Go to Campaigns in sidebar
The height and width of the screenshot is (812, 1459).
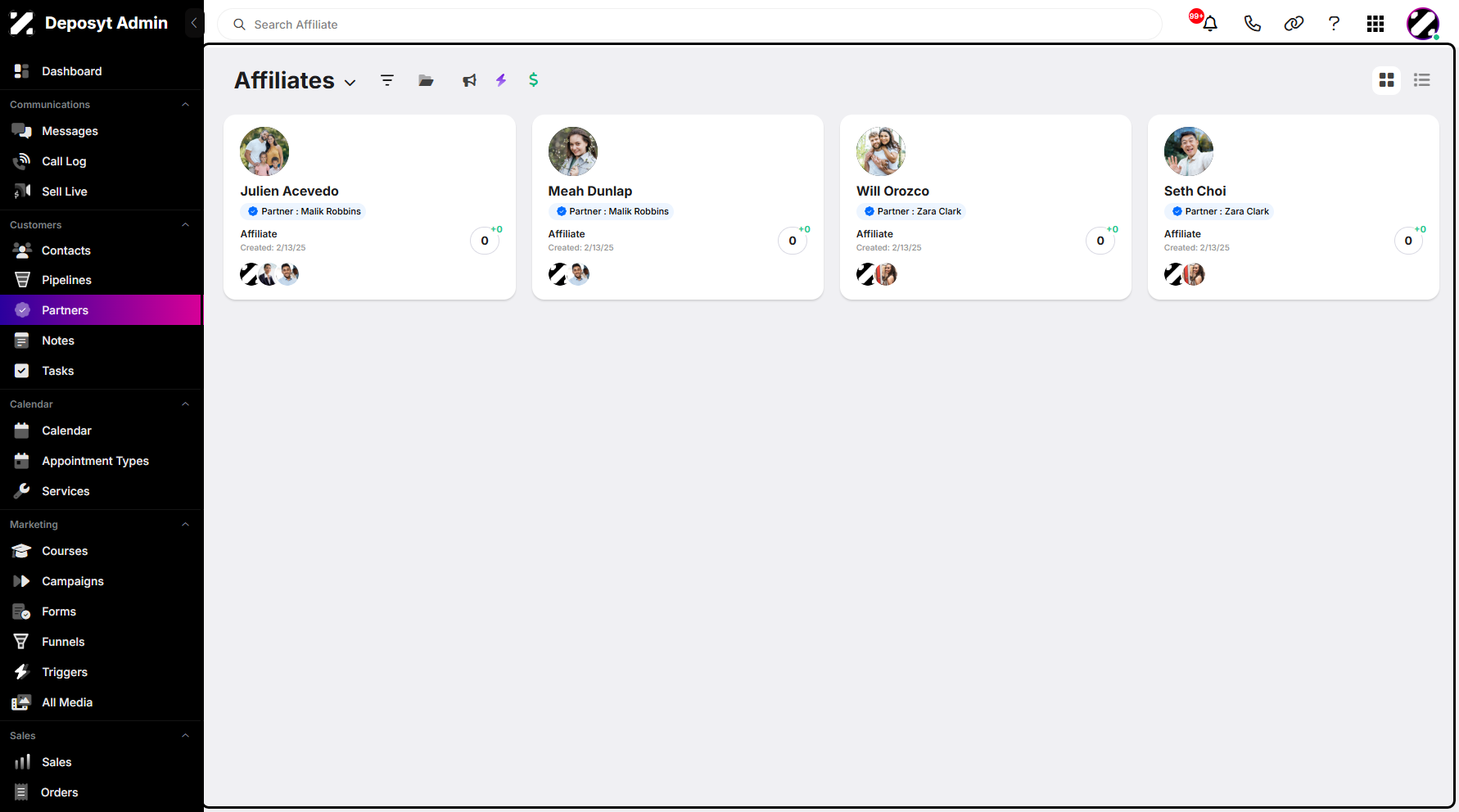click(102, 581)
